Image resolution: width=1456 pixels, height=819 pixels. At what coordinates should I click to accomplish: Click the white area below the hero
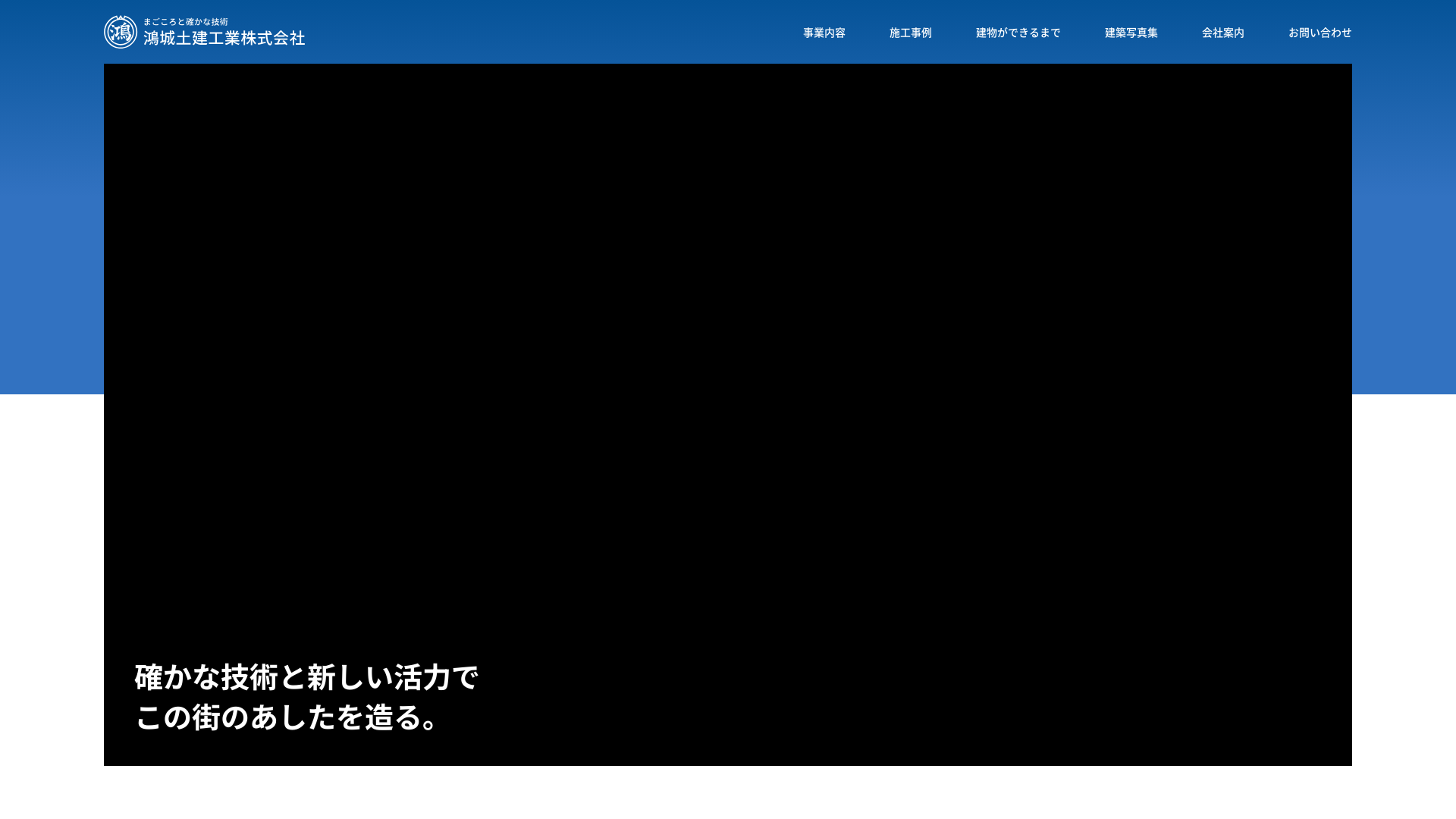tap(728, 796)
